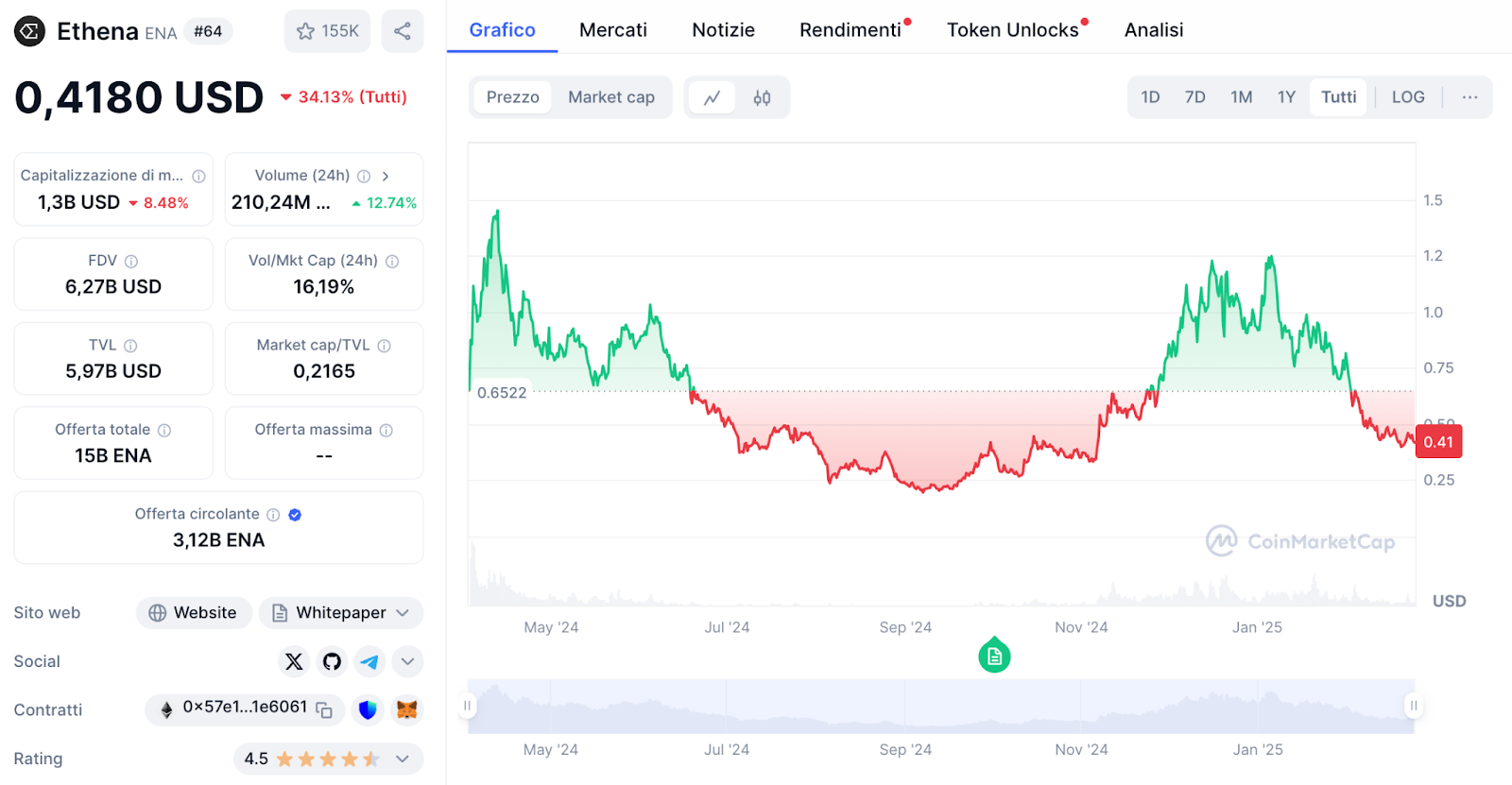The height and width of the screenshot is (785, 1512).
Task: Expand the Rating details dropdown
Action: coord(403,759)
